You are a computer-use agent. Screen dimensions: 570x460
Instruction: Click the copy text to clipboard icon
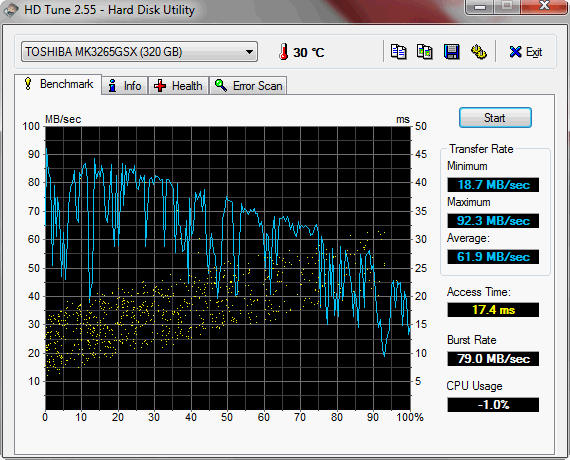tap(398, 52)
